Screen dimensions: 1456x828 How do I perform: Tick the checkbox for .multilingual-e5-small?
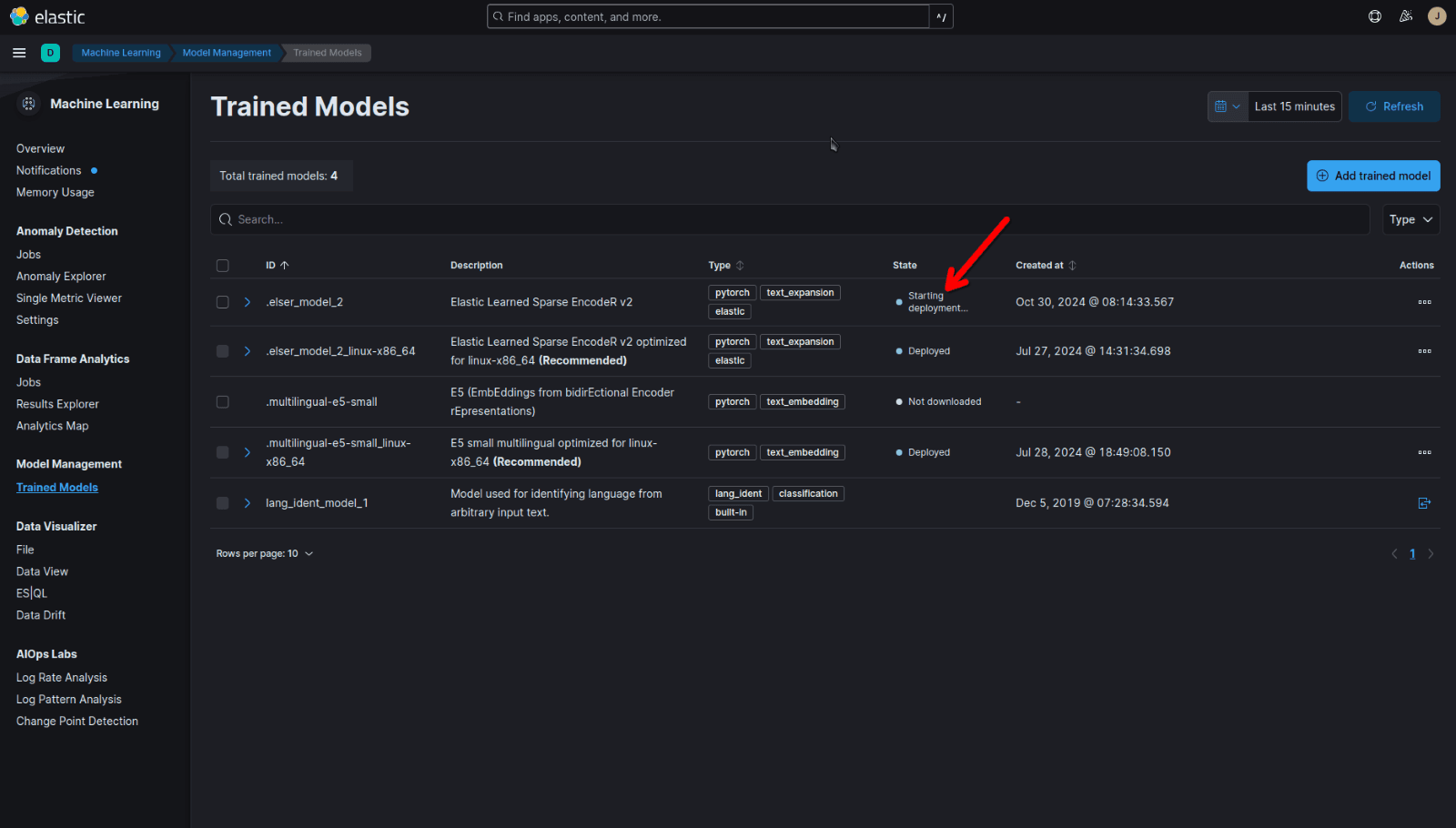(222, 401)
